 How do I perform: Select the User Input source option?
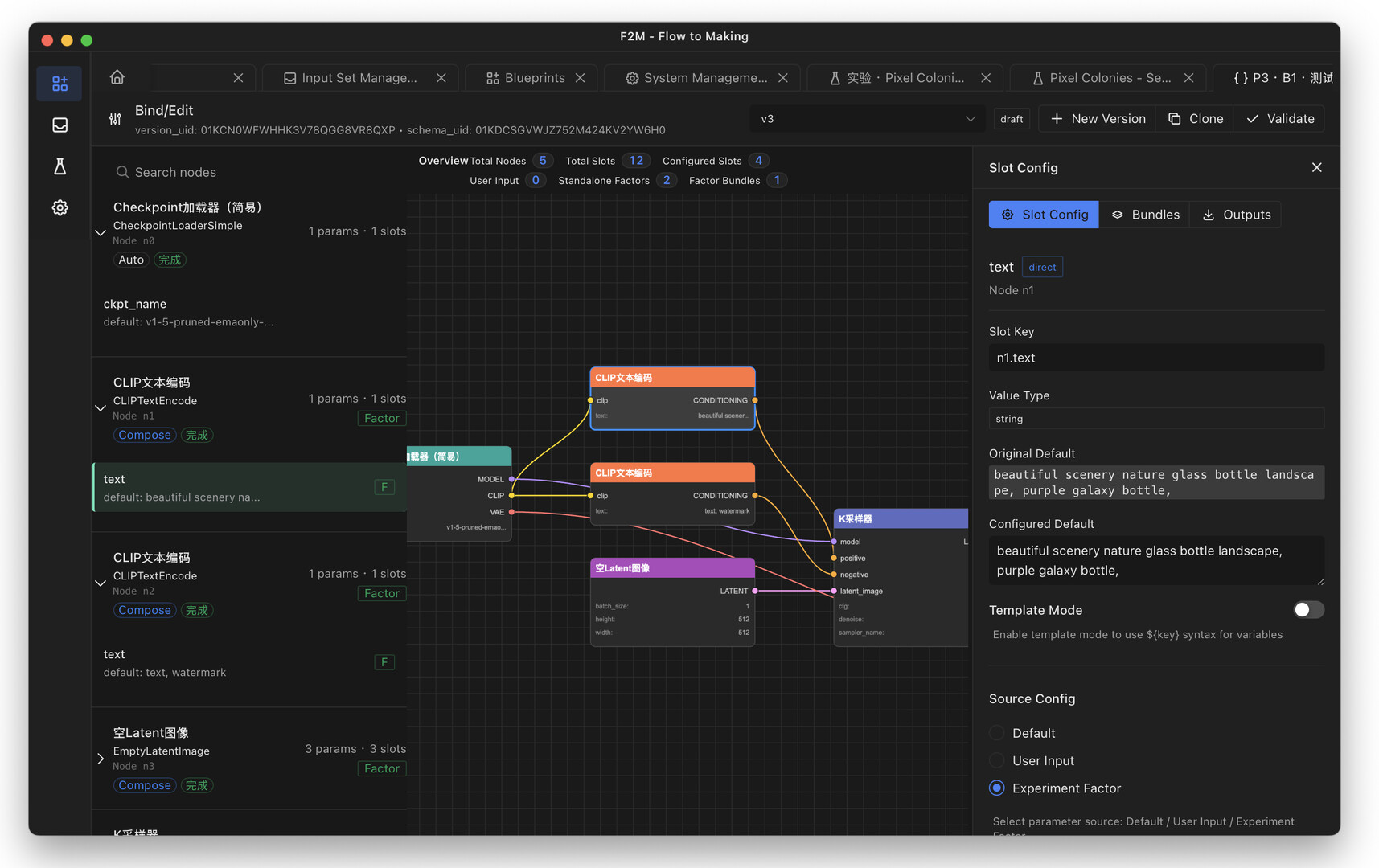point(996,760)
